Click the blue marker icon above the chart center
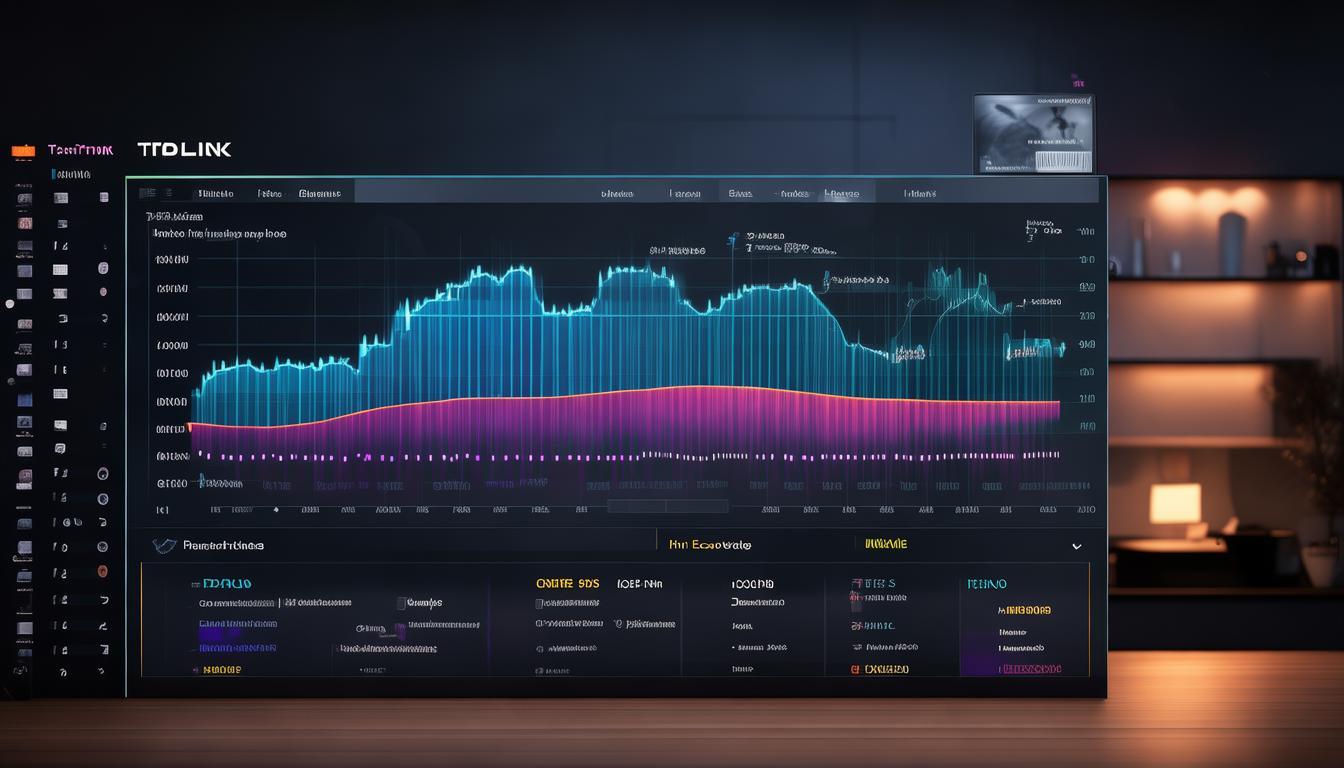 click(733, 239)
